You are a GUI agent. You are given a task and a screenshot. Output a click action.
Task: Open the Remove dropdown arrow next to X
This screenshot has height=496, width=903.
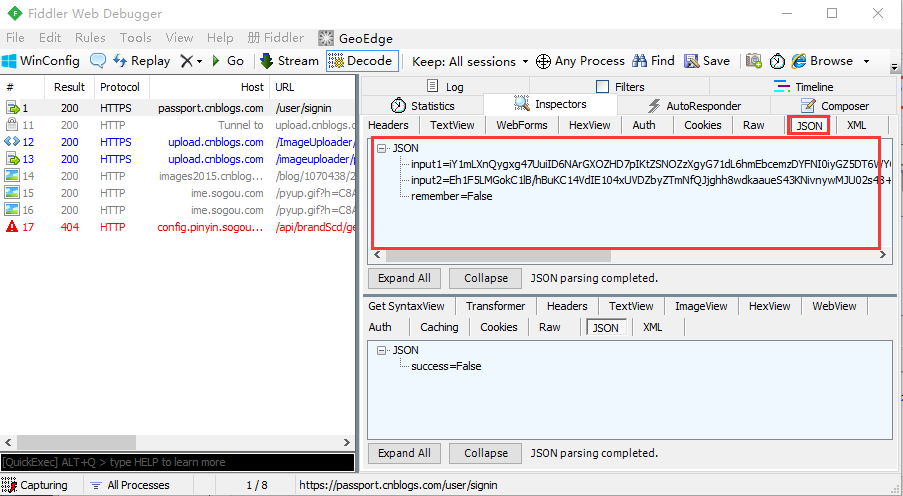(199, 61)
